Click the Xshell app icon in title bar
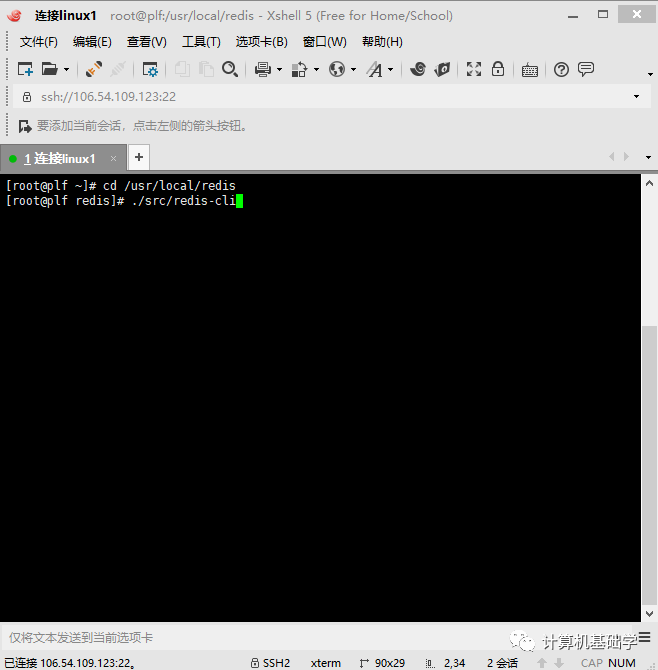This screenshot has width=658, height=670. point(14,15)
